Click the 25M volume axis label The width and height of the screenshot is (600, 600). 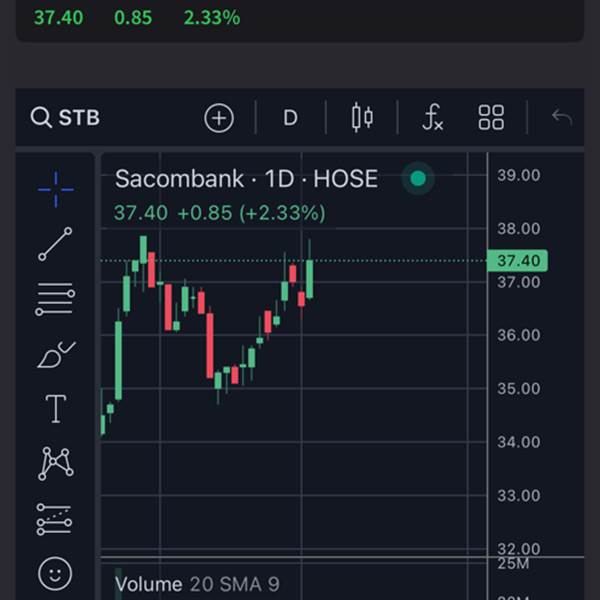(513, 564)
